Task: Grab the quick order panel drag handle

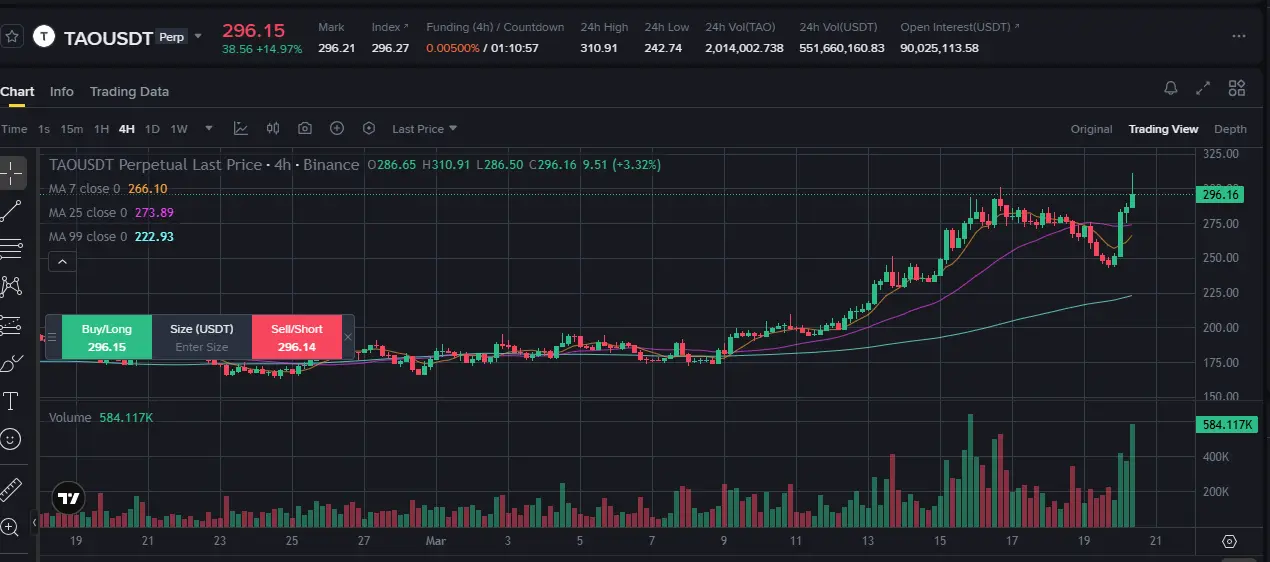Action: [x=52, y=337]
